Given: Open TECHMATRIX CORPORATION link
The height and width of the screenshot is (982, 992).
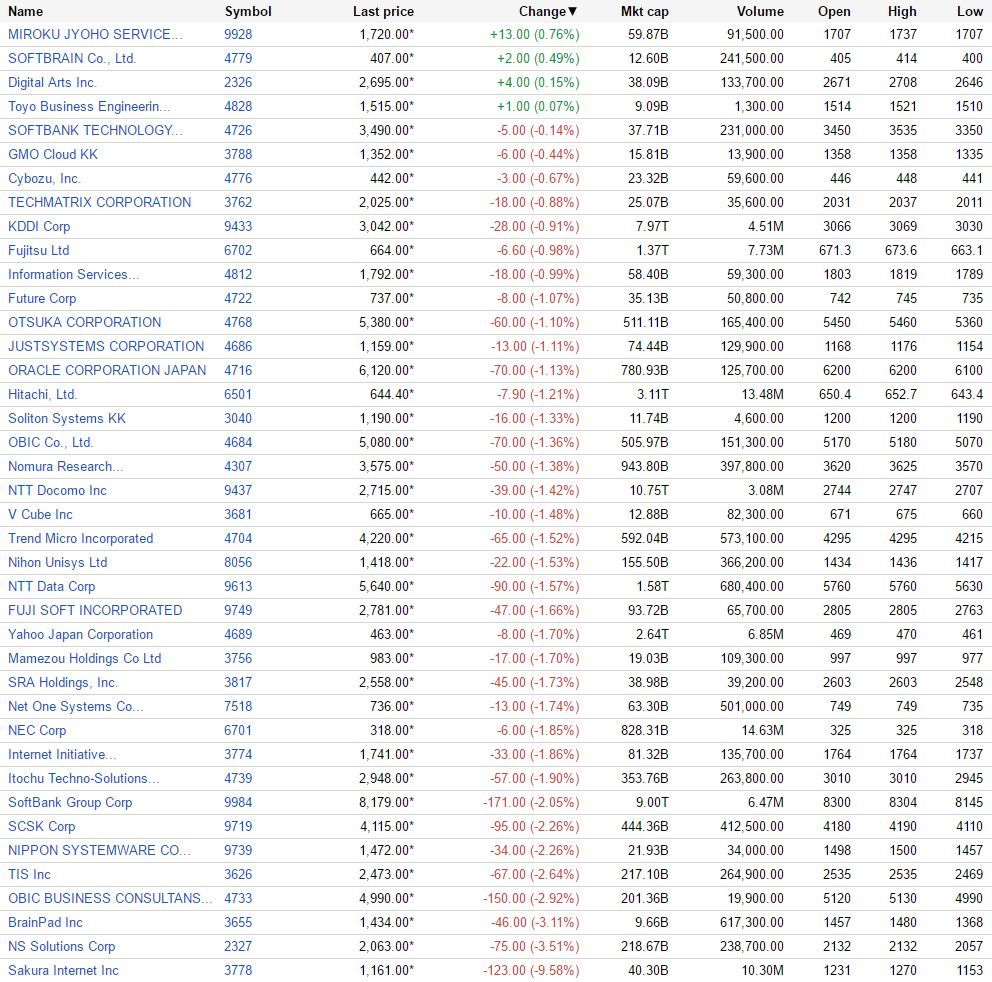Looking at the screenshot, I should coord(99,202).
